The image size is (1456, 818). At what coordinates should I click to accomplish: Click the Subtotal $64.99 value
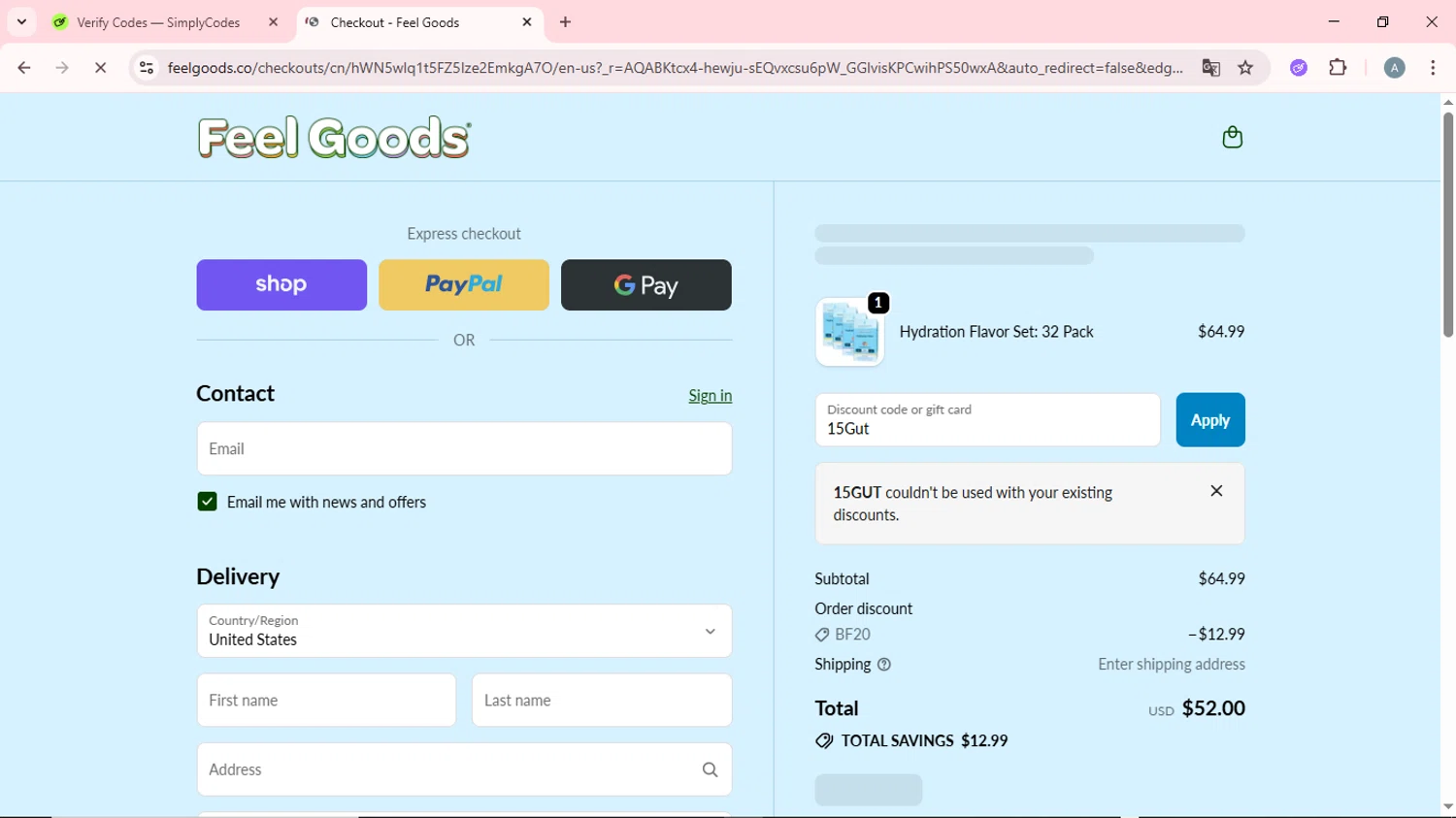coord(1221,579)
